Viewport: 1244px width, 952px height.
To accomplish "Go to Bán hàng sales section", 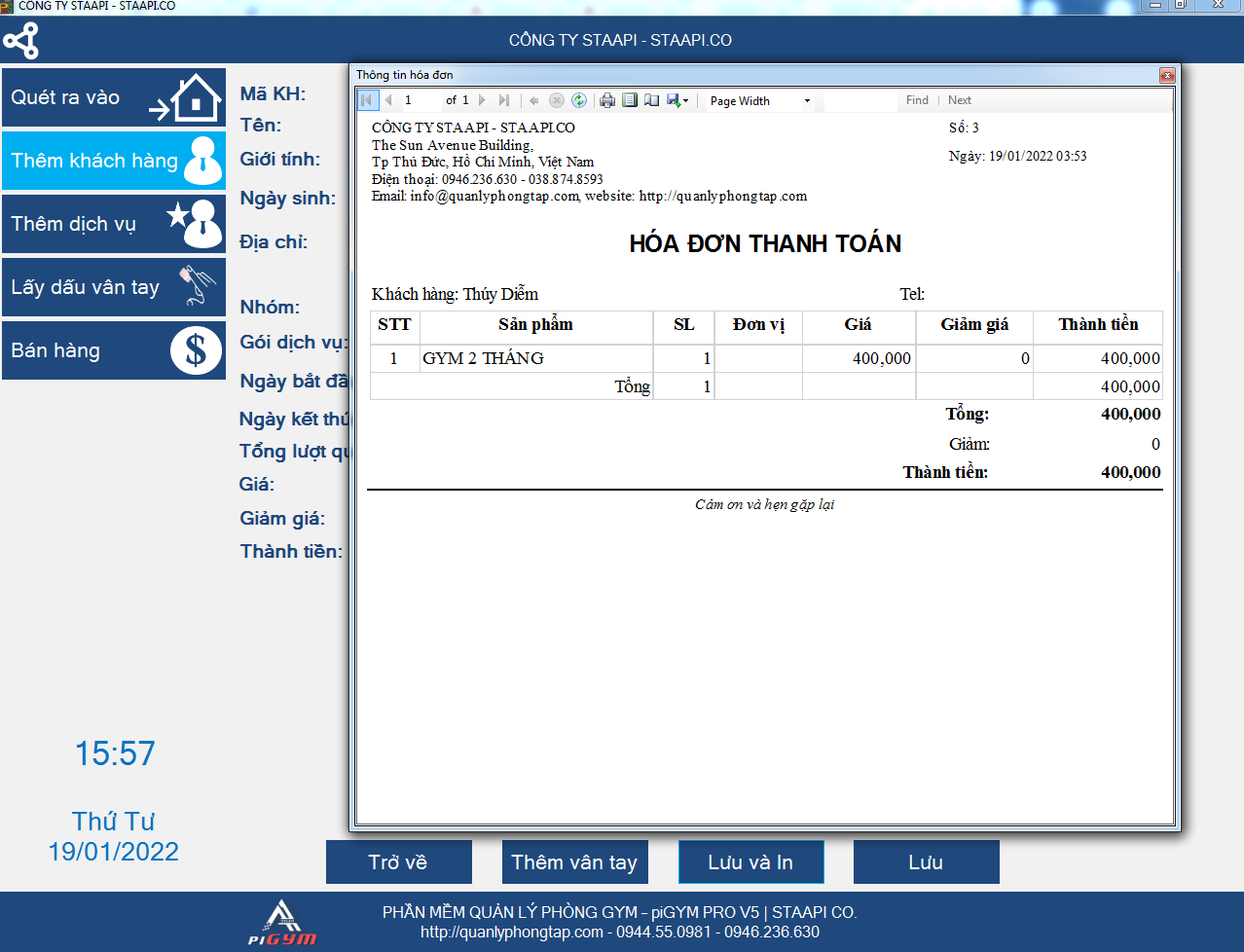I will pos(114,350).
